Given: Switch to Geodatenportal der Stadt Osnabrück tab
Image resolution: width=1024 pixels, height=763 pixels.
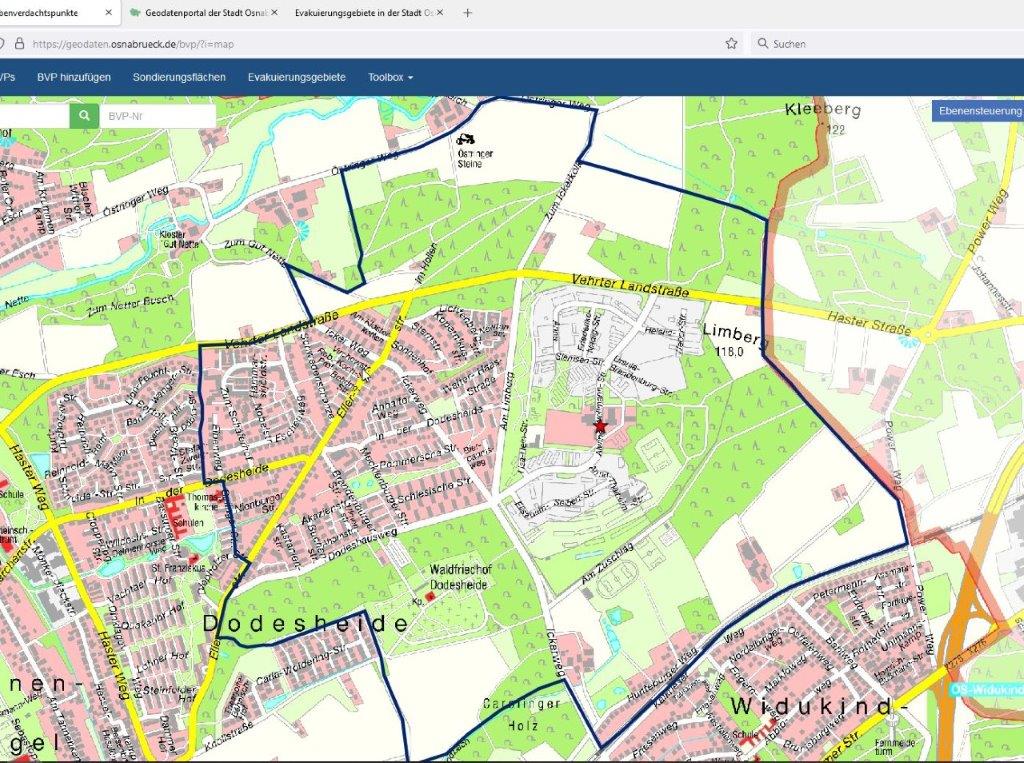Looking at the screenshot, I should coord(203,12).
